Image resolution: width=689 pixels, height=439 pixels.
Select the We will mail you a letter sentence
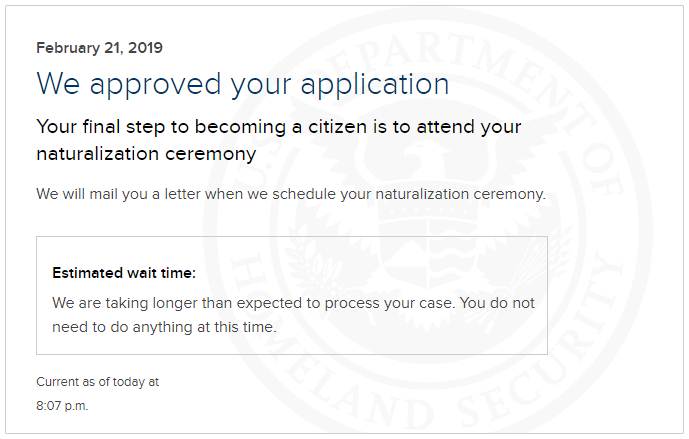click(291, 194)
